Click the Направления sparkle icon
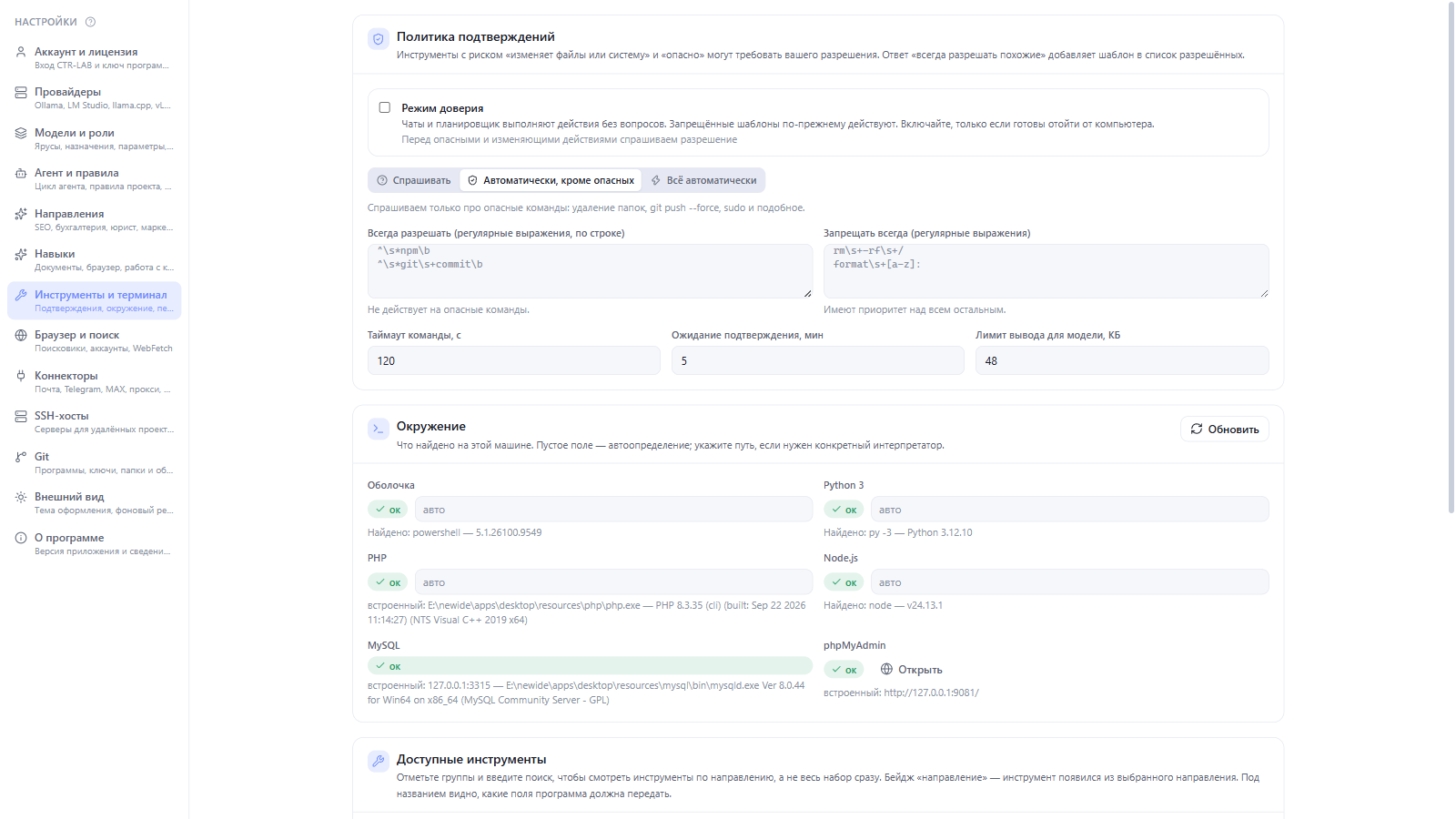Image resolution: width=1456 pixels, height=819 pixels. pyautogui.click(x=21, y=214)
